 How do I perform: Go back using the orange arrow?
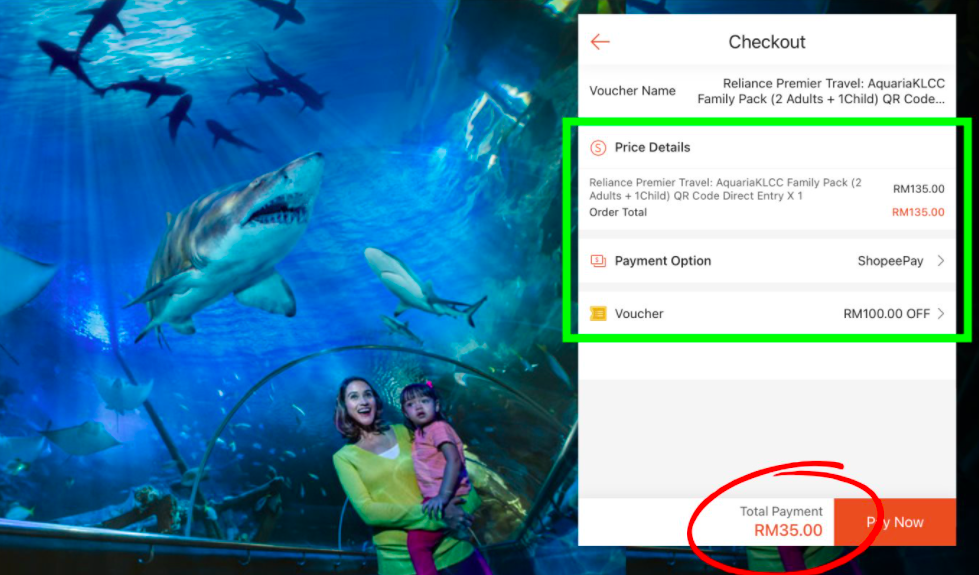[600, 42]
